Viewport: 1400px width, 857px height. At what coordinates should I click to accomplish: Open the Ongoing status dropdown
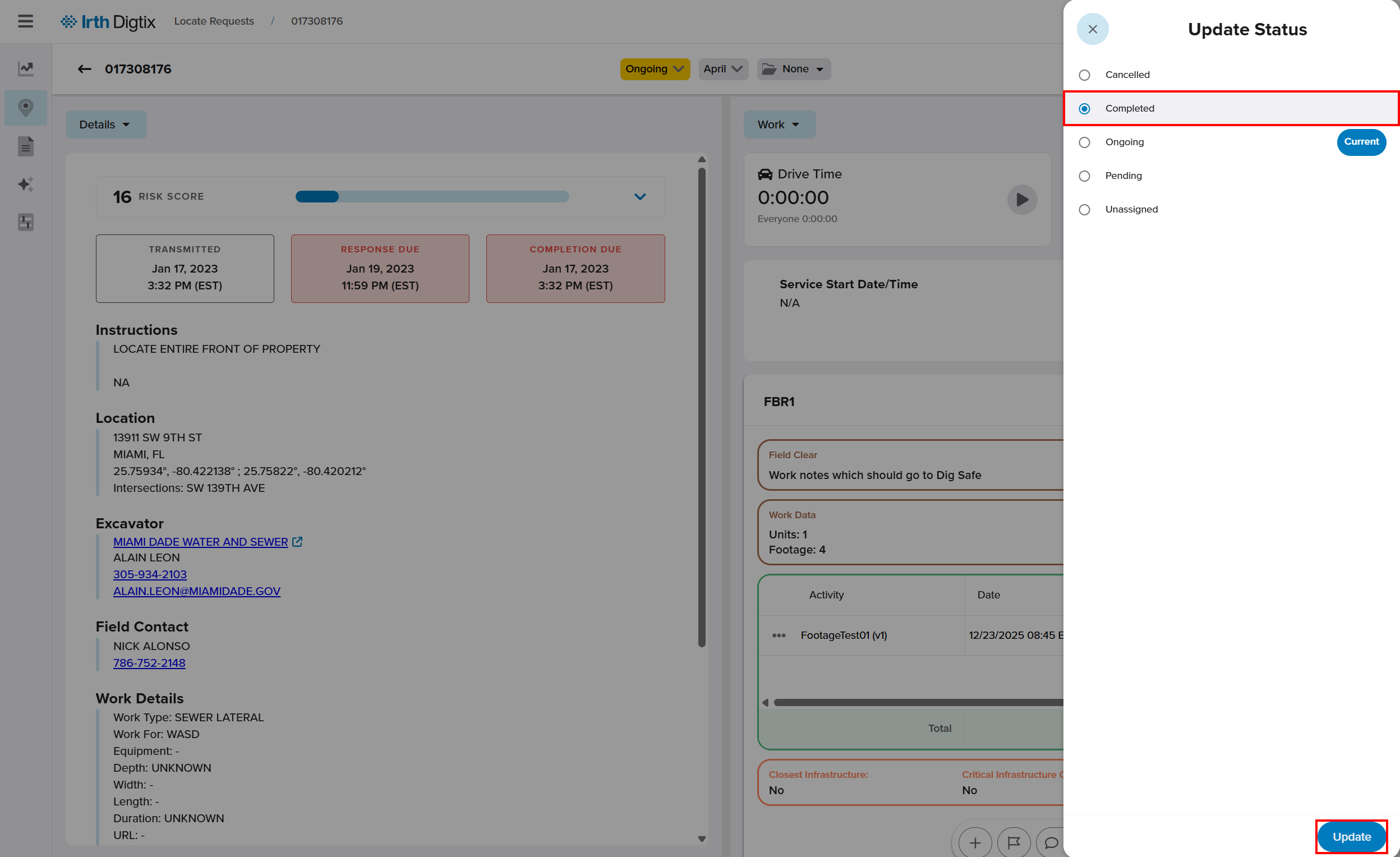tap(655, 70)
